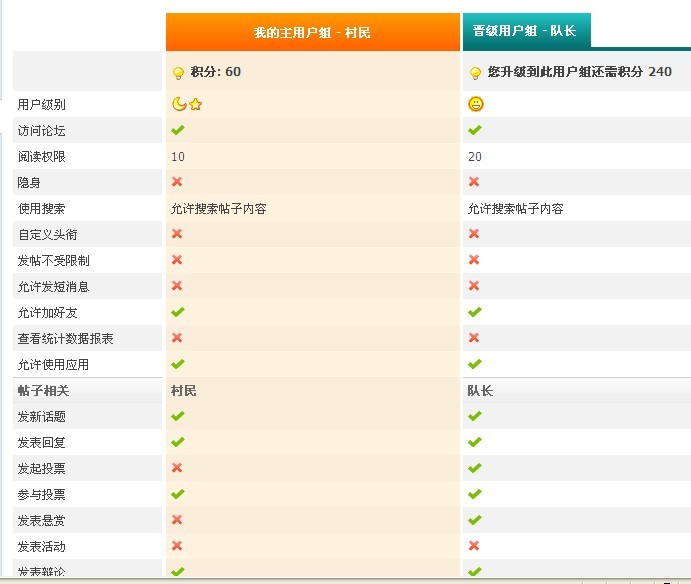
Task: Click the moon icon in 用户级别 row
Action: [x=179, y=104]
